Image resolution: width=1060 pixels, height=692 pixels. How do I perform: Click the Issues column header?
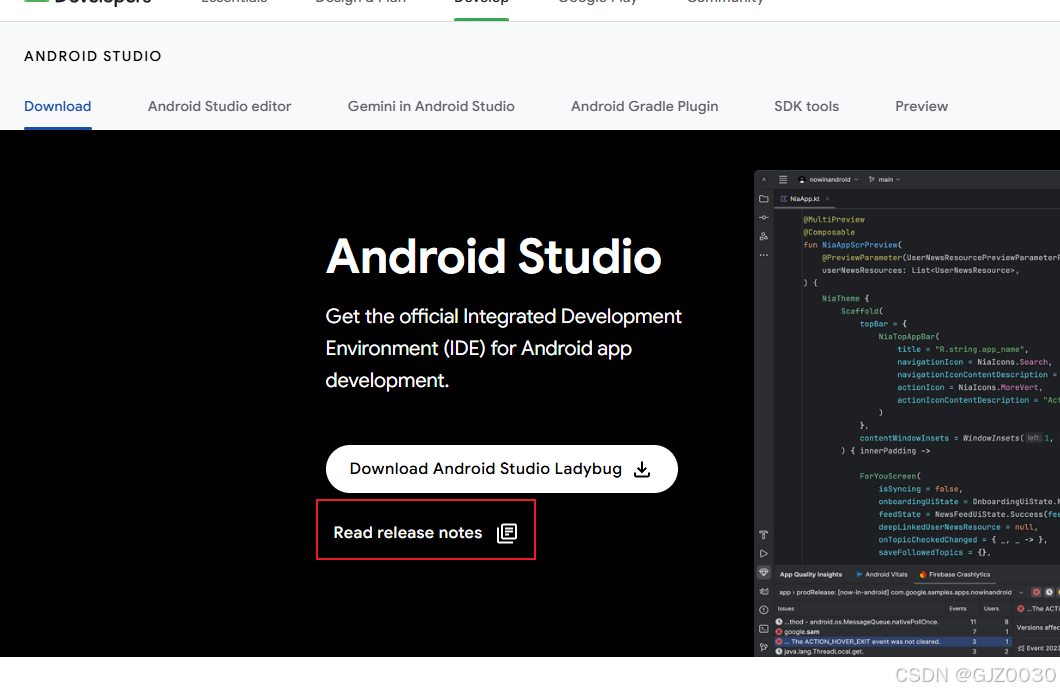point(786,609)
